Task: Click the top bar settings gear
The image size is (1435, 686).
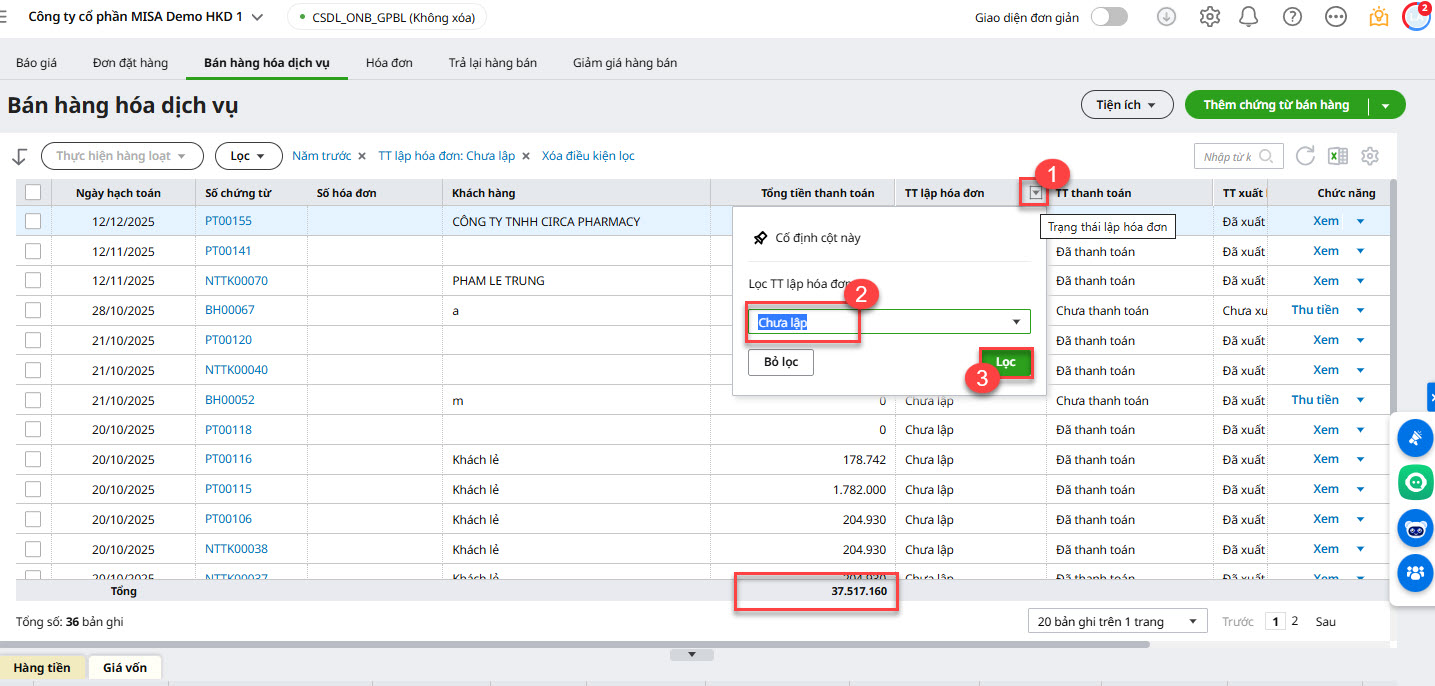Action: [1210, 17]
